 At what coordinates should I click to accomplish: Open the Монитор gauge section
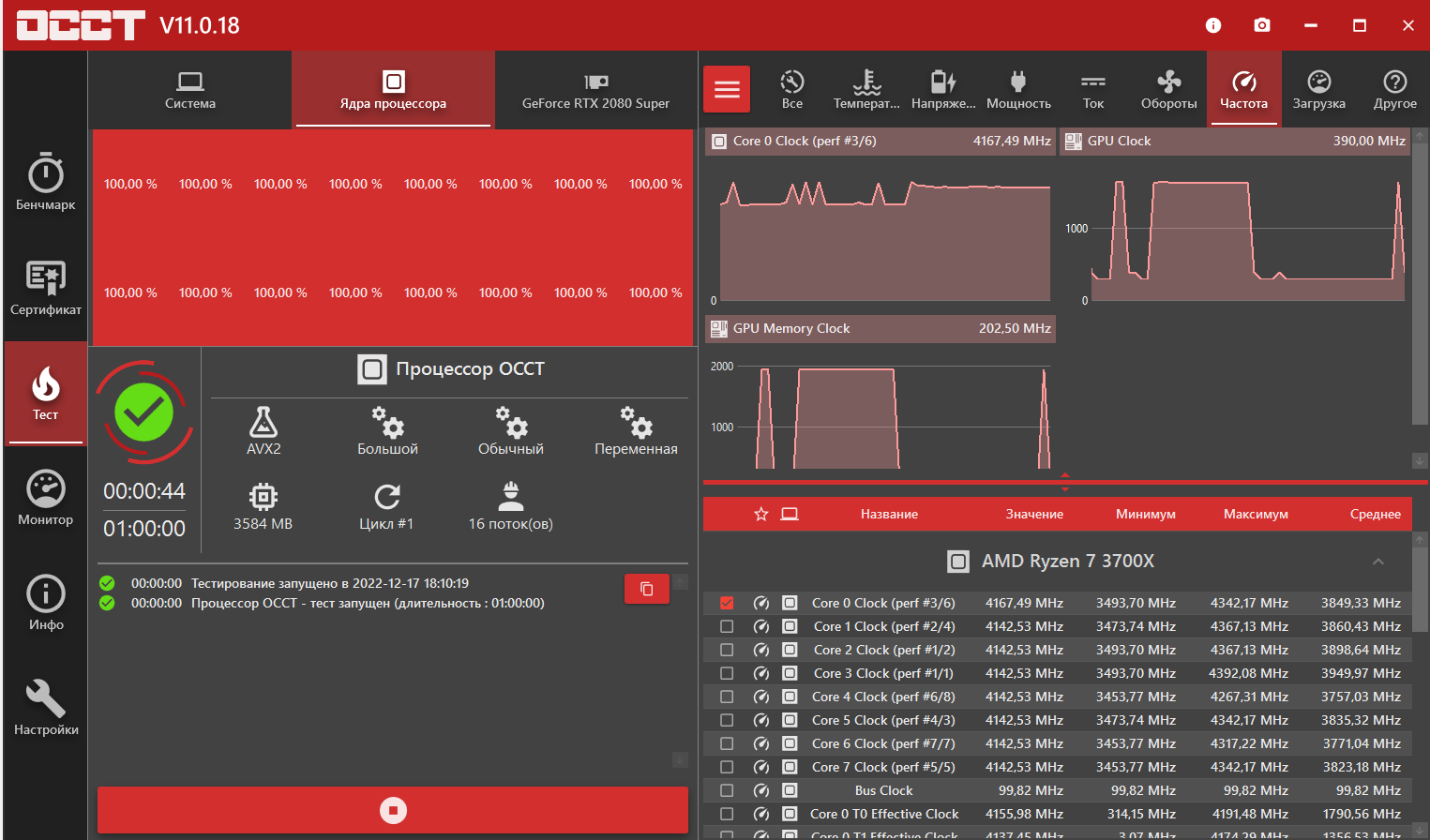coord(45,498)
